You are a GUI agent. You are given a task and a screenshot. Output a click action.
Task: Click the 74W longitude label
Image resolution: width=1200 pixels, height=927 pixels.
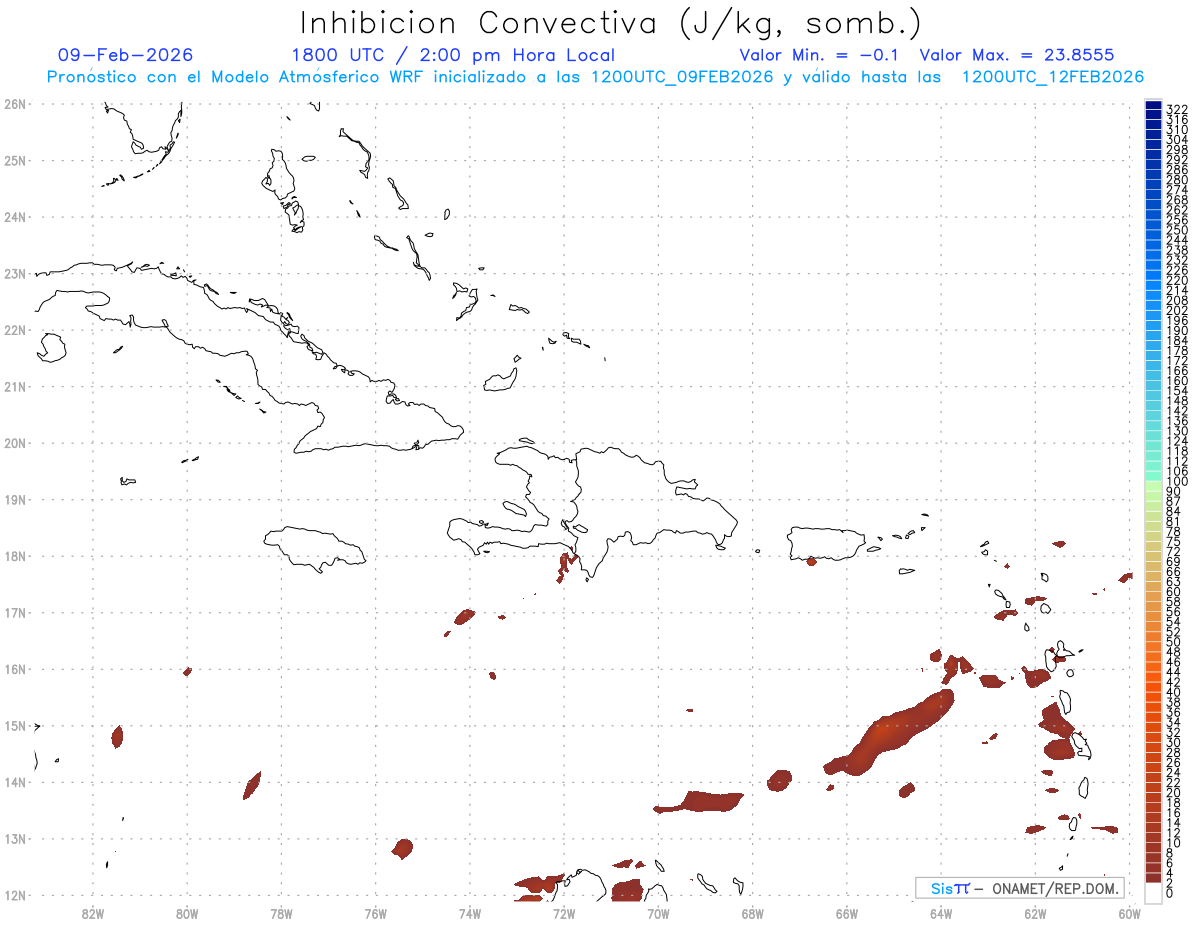coord(470,913)
